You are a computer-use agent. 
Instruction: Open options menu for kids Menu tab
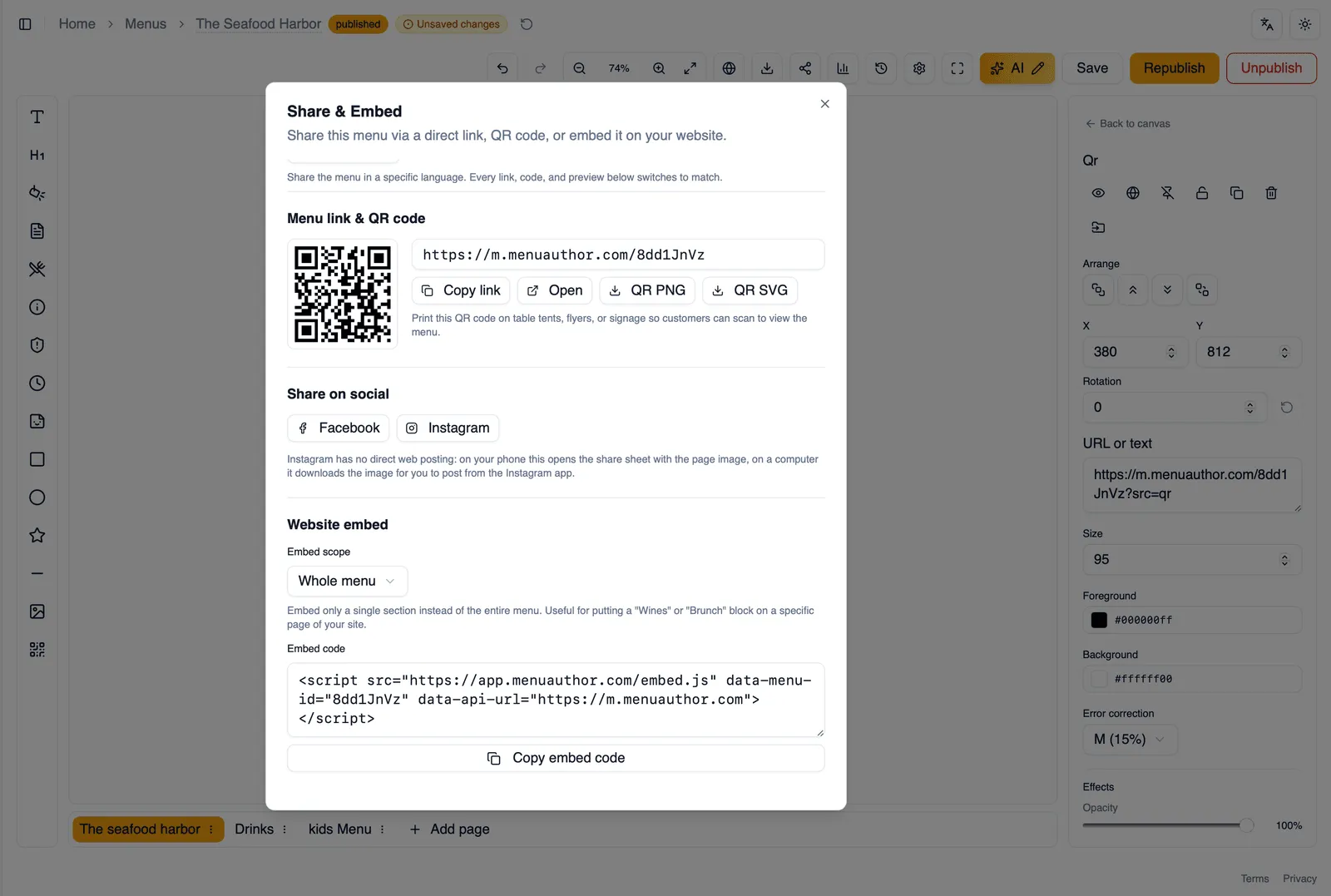pyautogui.click(x=383, y=829)
